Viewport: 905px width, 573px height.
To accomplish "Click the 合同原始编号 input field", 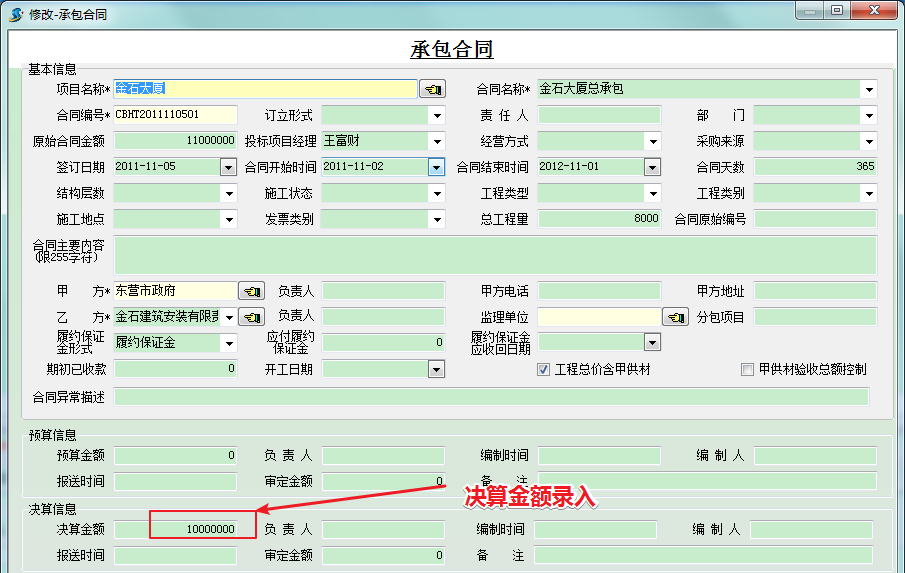I will tap(815, 219).
